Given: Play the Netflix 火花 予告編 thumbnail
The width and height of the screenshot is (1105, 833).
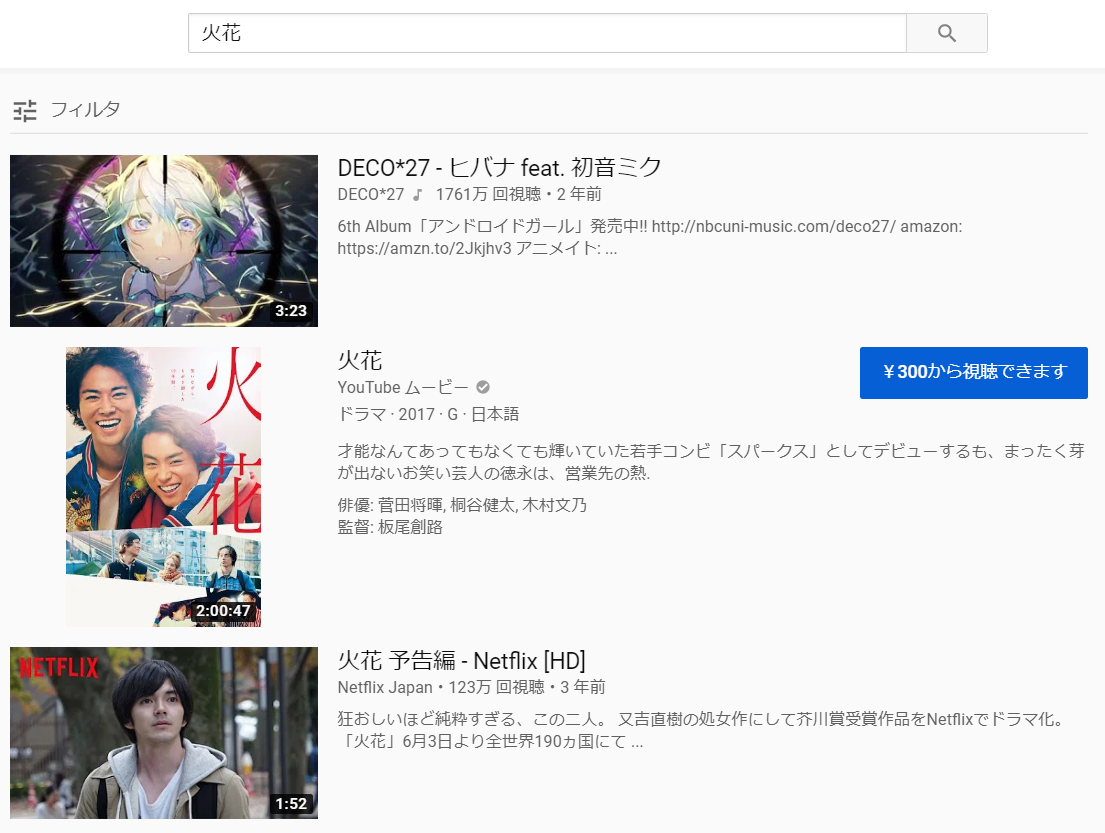Looking at the screenshot, I should (x=163, y=733).
